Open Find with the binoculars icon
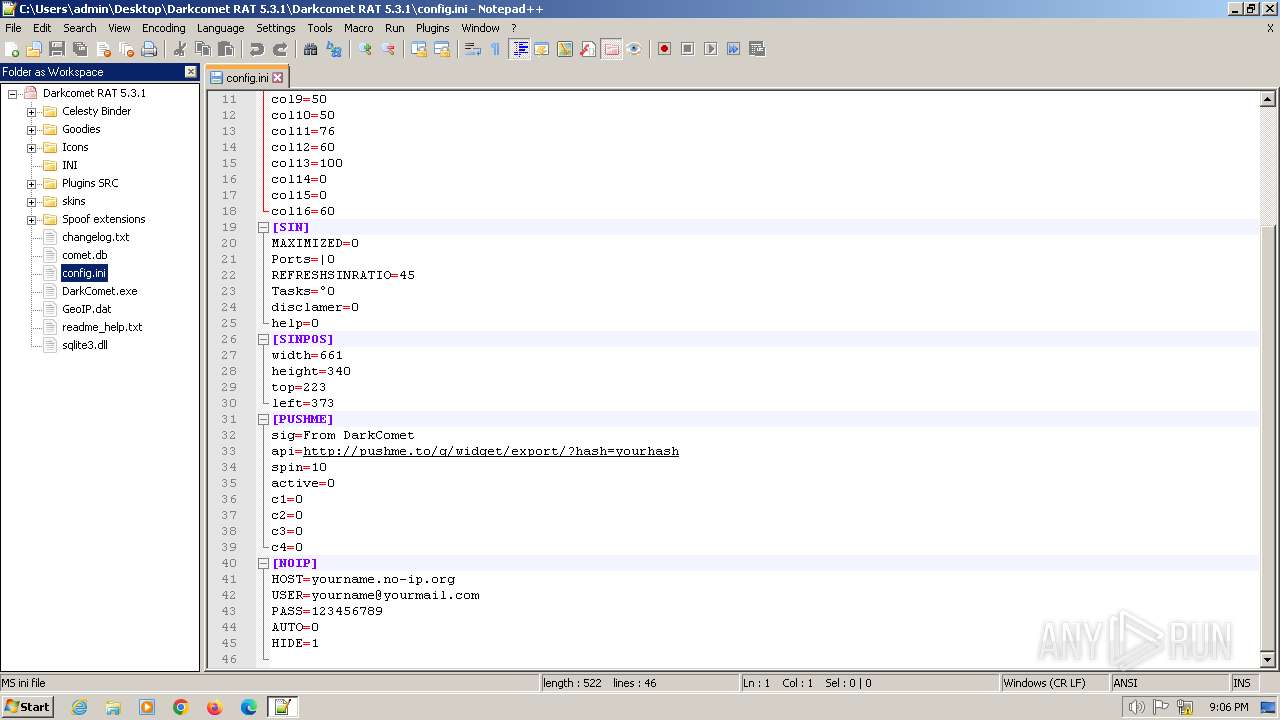This screenshot has width=1280, height=720. [311, 49]
